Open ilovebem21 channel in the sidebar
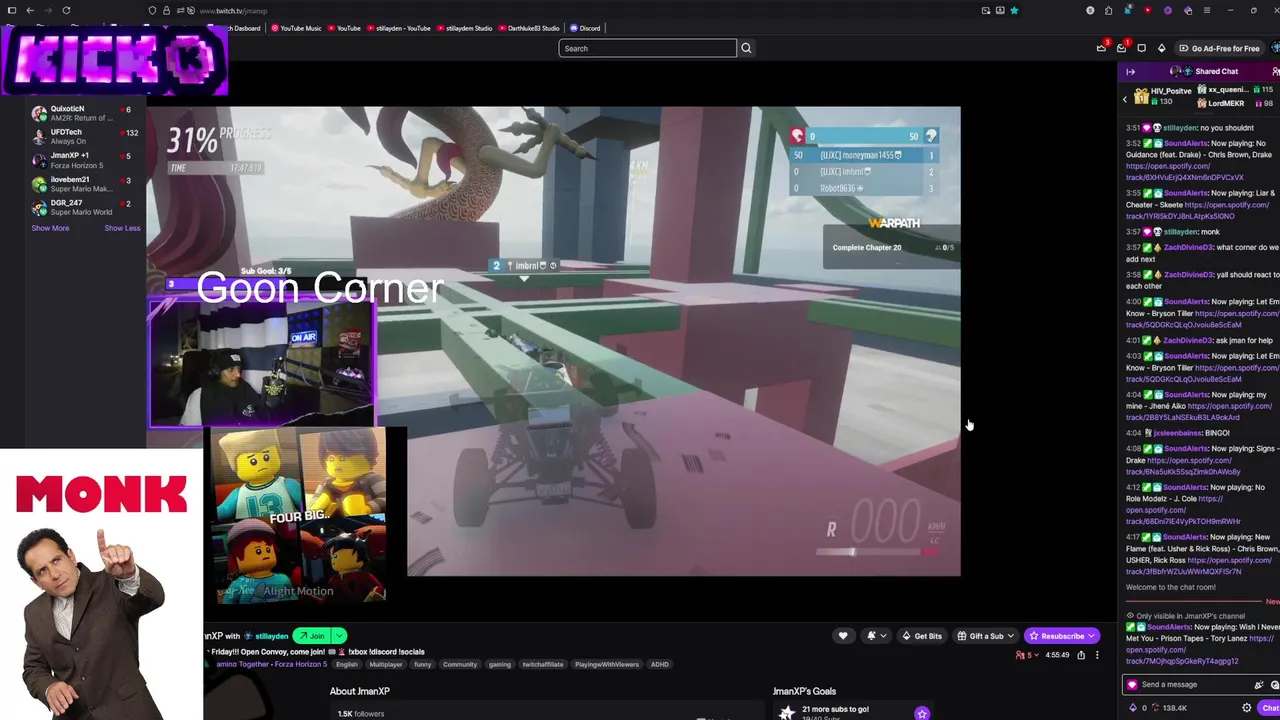1280x720 pixels. [x=85, y=184]
